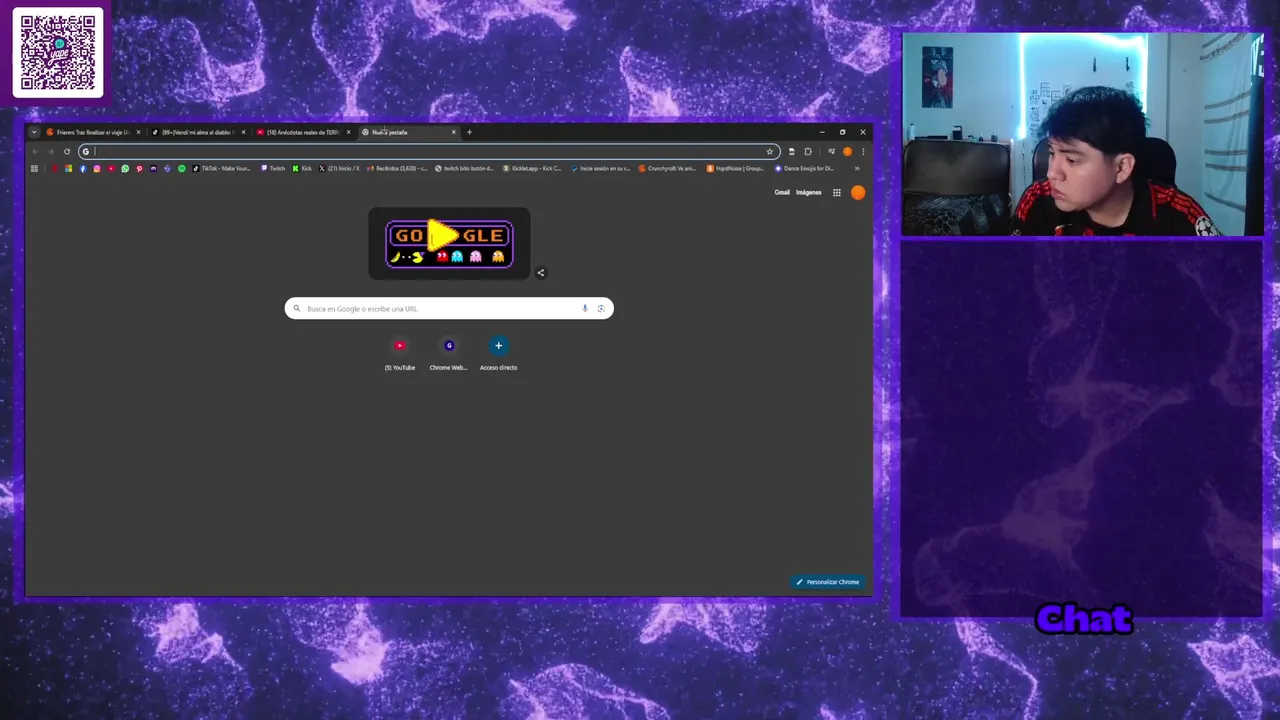Image resolution: width=1280 pixels, height=720 pixels.
Task: Open the Twitch bookmark
Action: tap(273, 168)
